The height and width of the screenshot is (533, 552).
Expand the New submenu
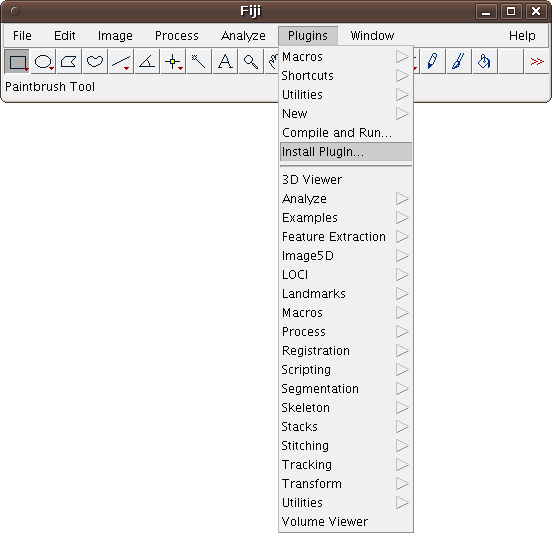coord(346,114)
